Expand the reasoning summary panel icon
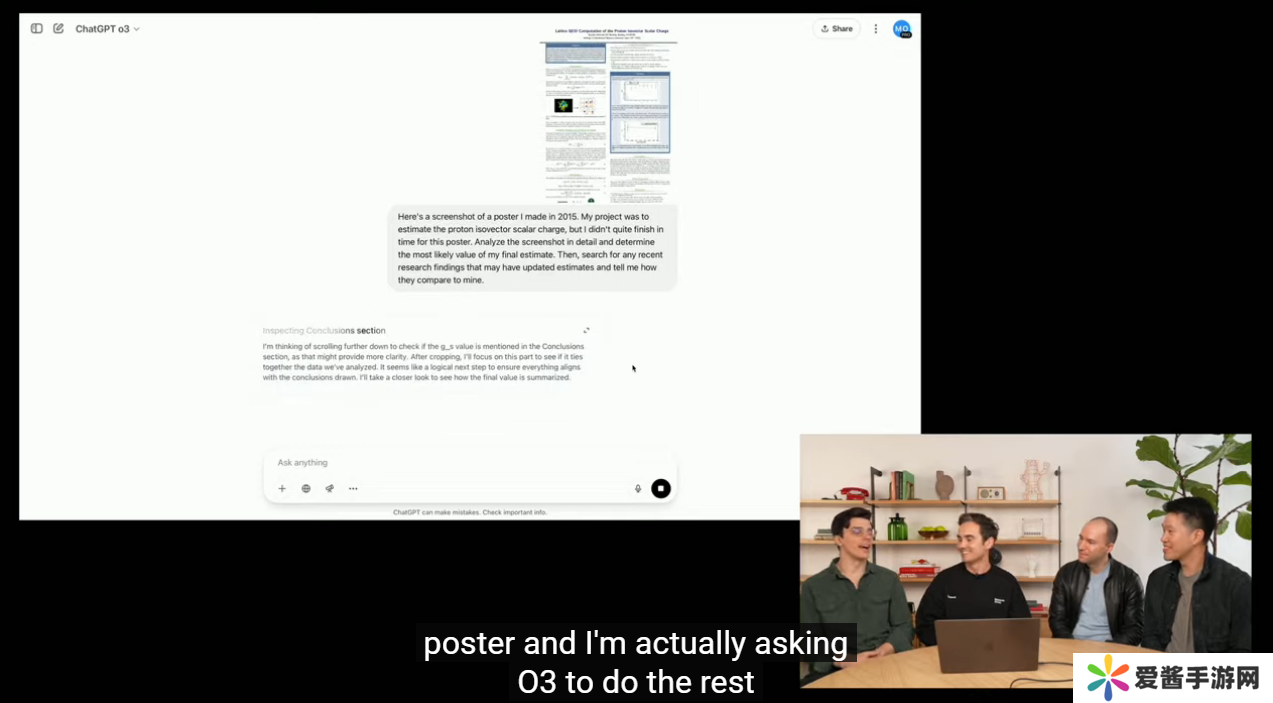This screenshot has width=1273, height=703. coord(586,330)
